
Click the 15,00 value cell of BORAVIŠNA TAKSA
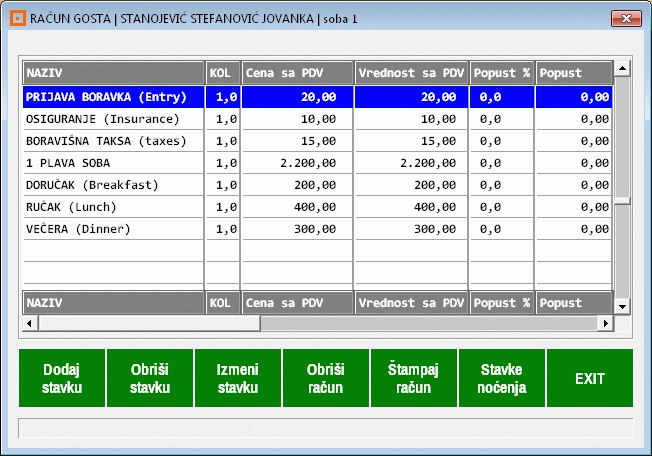pyautogui.click(x=411, y=141)
